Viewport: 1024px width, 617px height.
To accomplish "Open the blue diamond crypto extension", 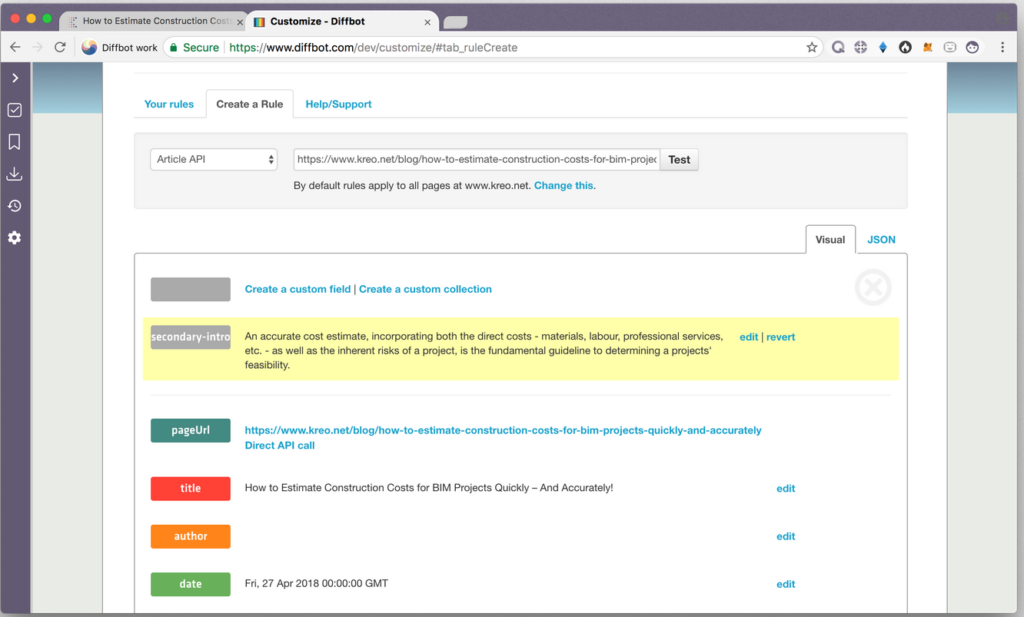I will pos(883,46).
